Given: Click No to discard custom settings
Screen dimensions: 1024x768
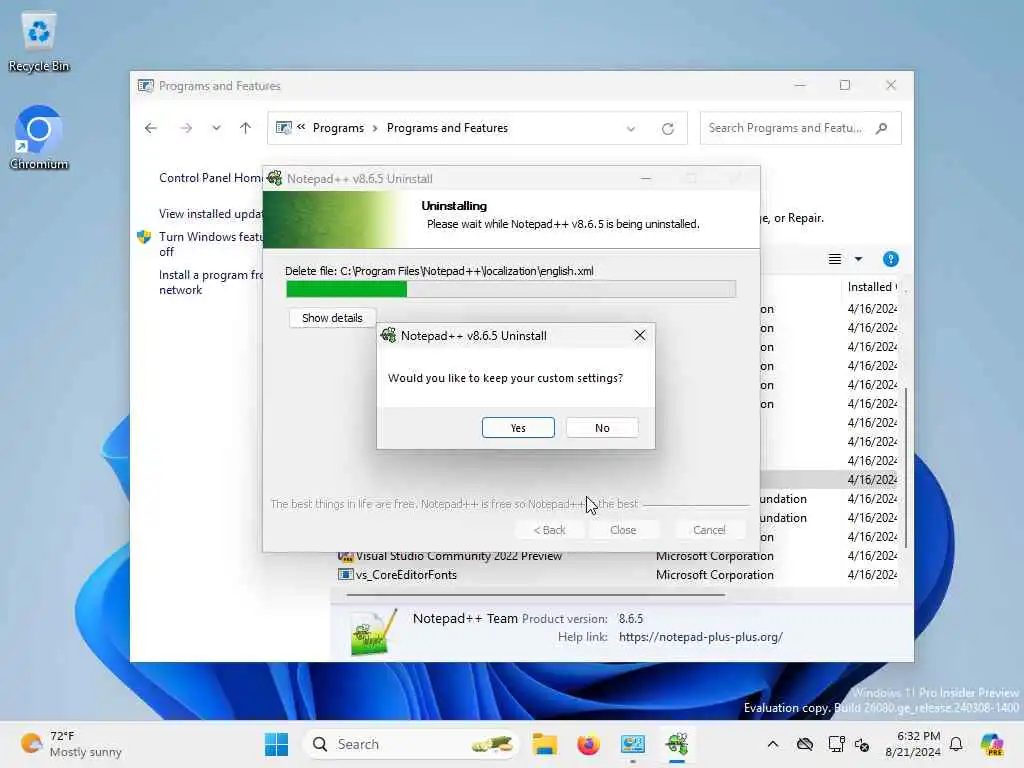Looking at the screenshot, I should [601, 428].
